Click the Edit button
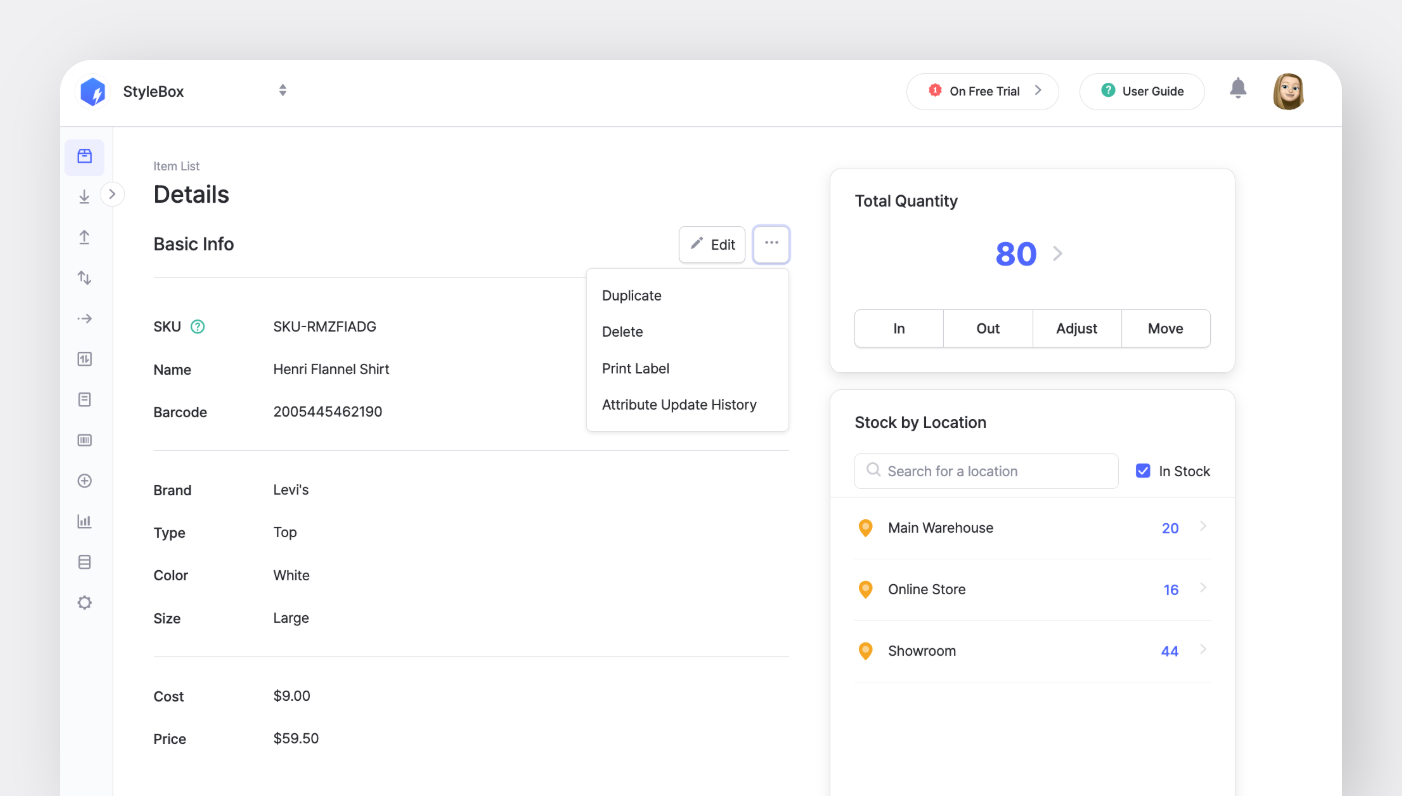This screenshot has width=1402, height=796. click(x=712, y=244)
